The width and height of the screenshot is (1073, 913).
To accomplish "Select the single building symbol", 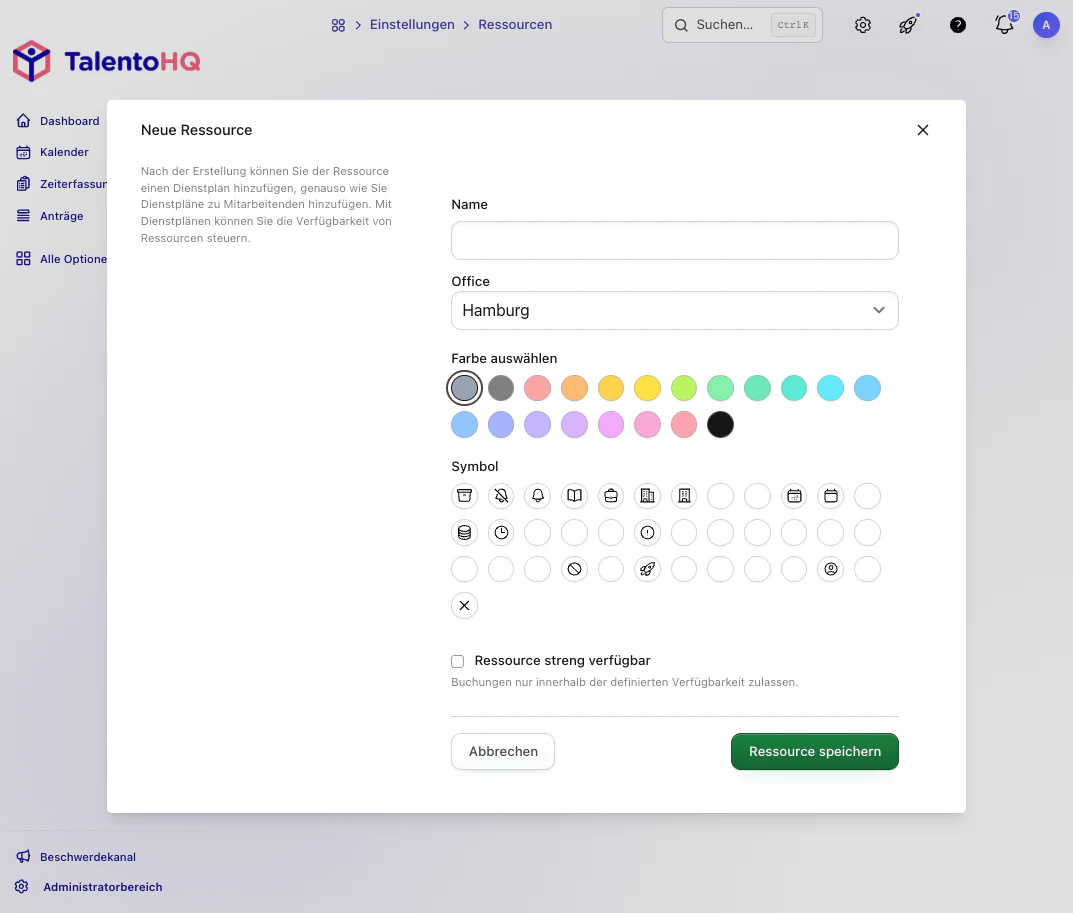I will 684,496.
